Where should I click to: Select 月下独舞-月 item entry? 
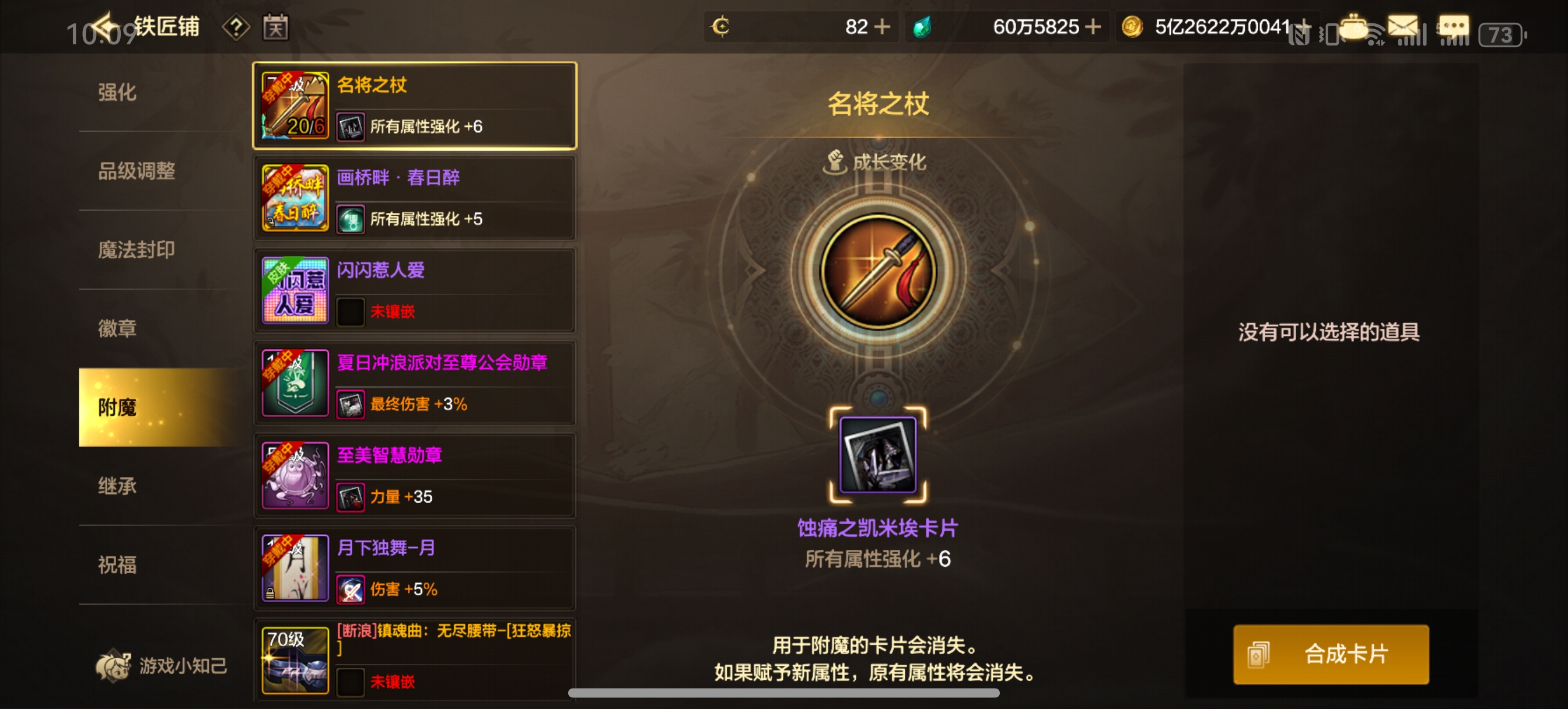(415, 568)
